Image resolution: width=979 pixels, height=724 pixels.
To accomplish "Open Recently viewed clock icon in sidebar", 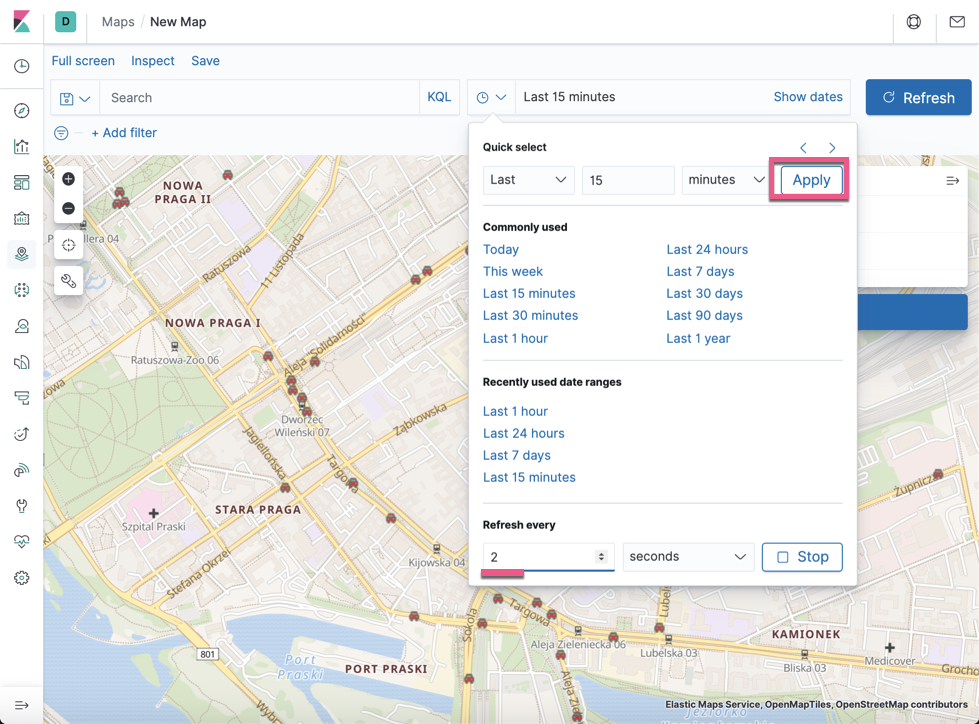I will (x=21, y=66).
